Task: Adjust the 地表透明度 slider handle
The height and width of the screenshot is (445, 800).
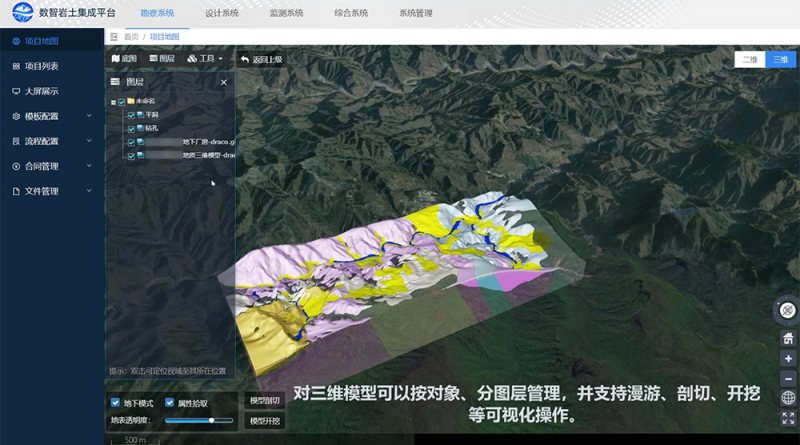Action: [x=212, y=421]
